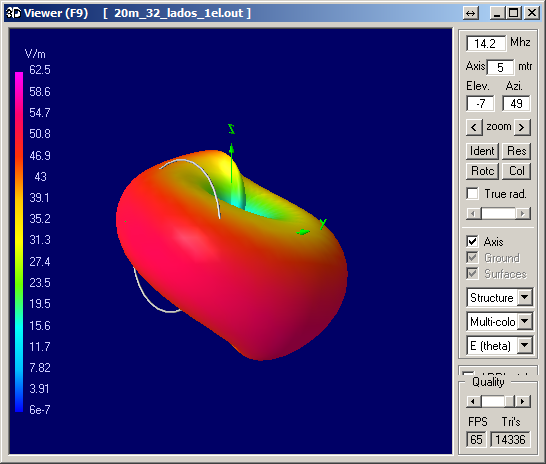
Task: Click the Col button
Action: 517,171
